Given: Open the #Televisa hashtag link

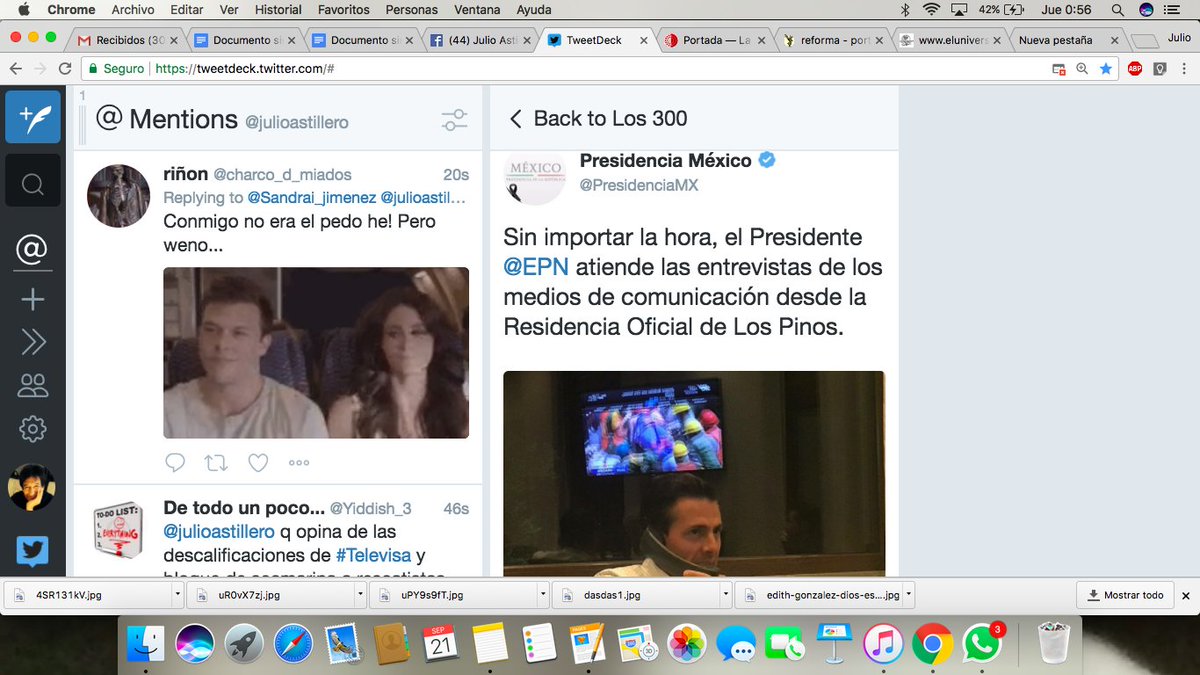Looking at the screenshot, I should [375, 555].
